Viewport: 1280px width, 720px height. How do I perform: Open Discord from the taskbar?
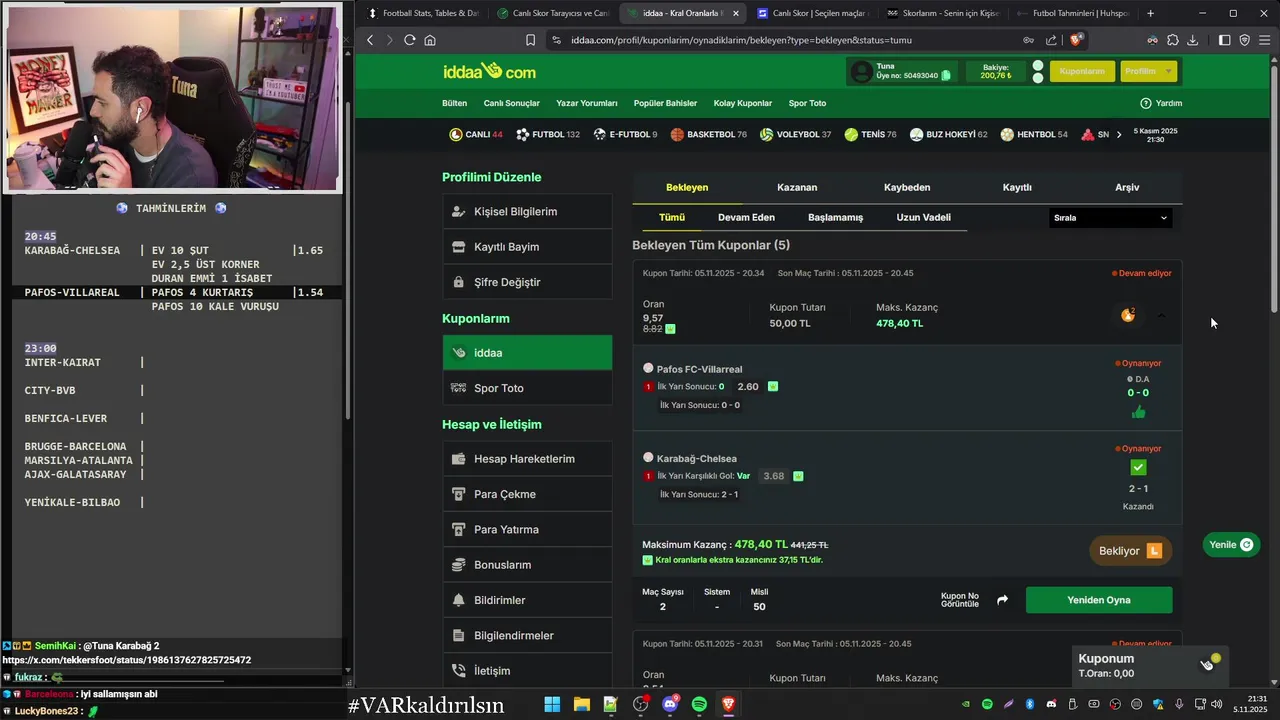click(670, 704)
